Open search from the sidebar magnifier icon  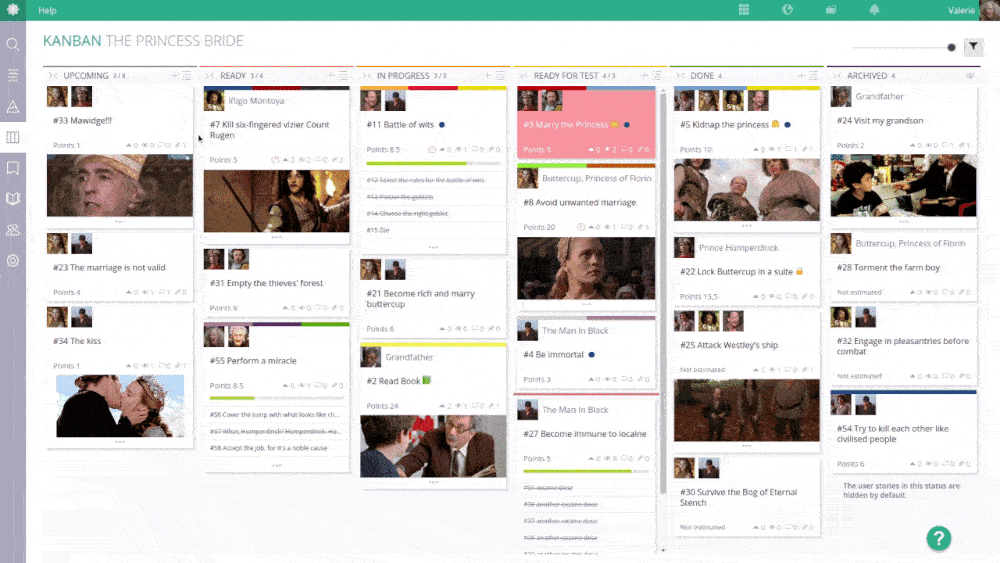click(x=13, y=45)
